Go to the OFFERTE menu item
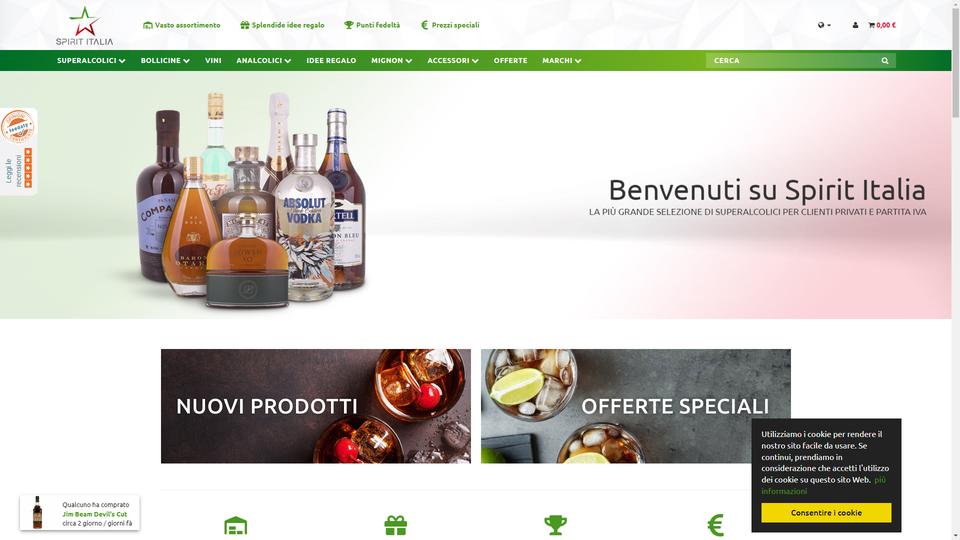Viewport: 960px width, 540px height. (x=511, y=61)
